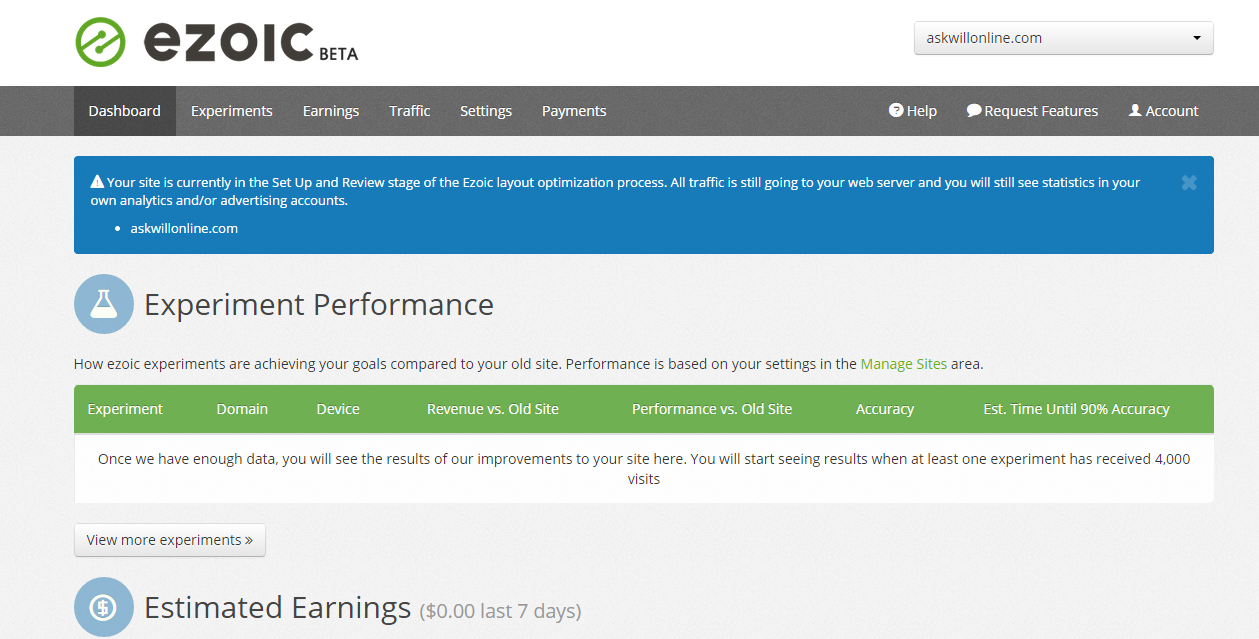Open Settings in the navigation bar

(486, 111)
